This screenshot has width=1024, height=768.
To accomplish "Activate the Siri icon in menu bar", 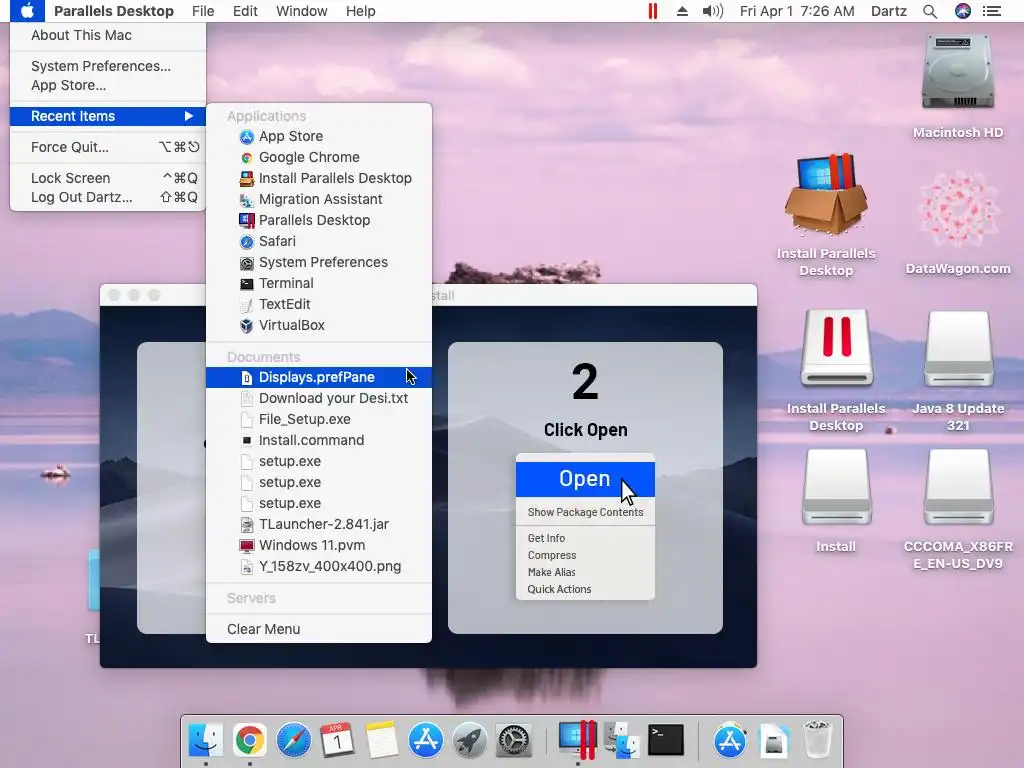I will tap(963, 11).
